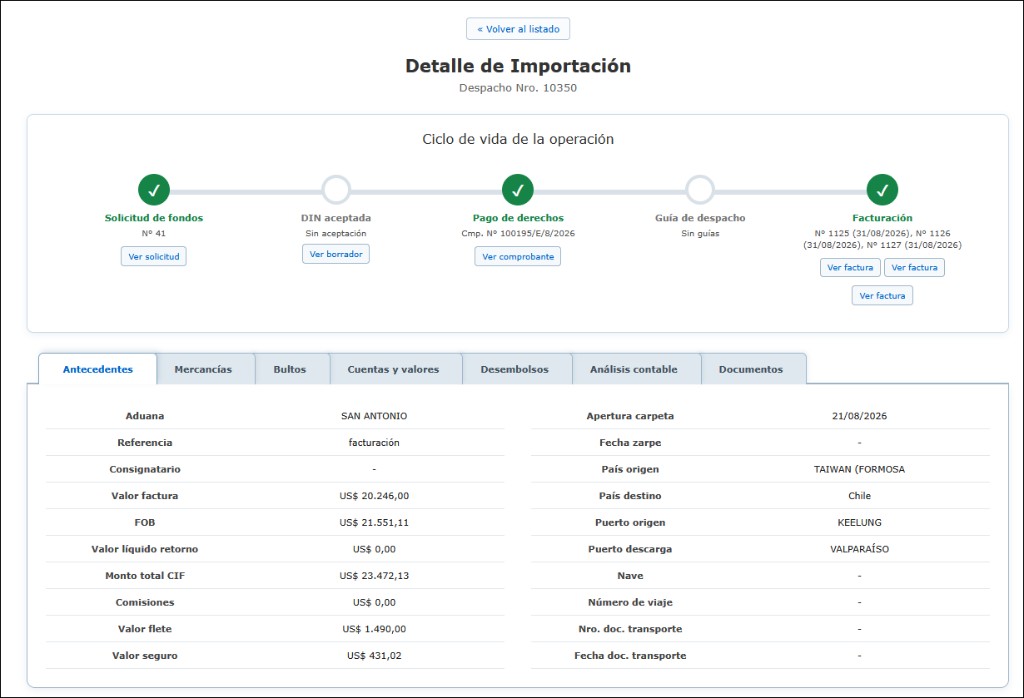
Task: Click the KEELUNG puerto origen value
Action: (859, 522)
